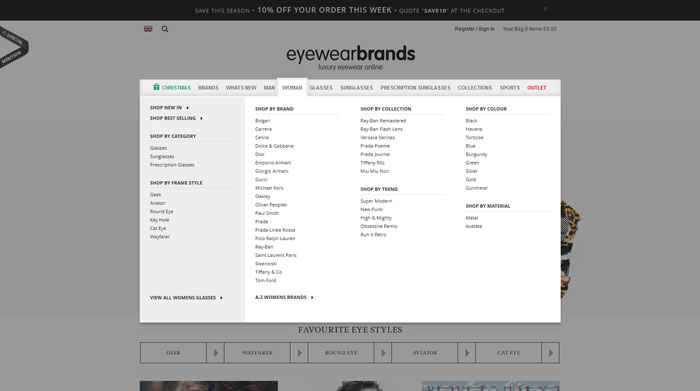Expand View All Womens Glasses link
The height and width of the screenshot is (391, 700).
click(186, 298)
